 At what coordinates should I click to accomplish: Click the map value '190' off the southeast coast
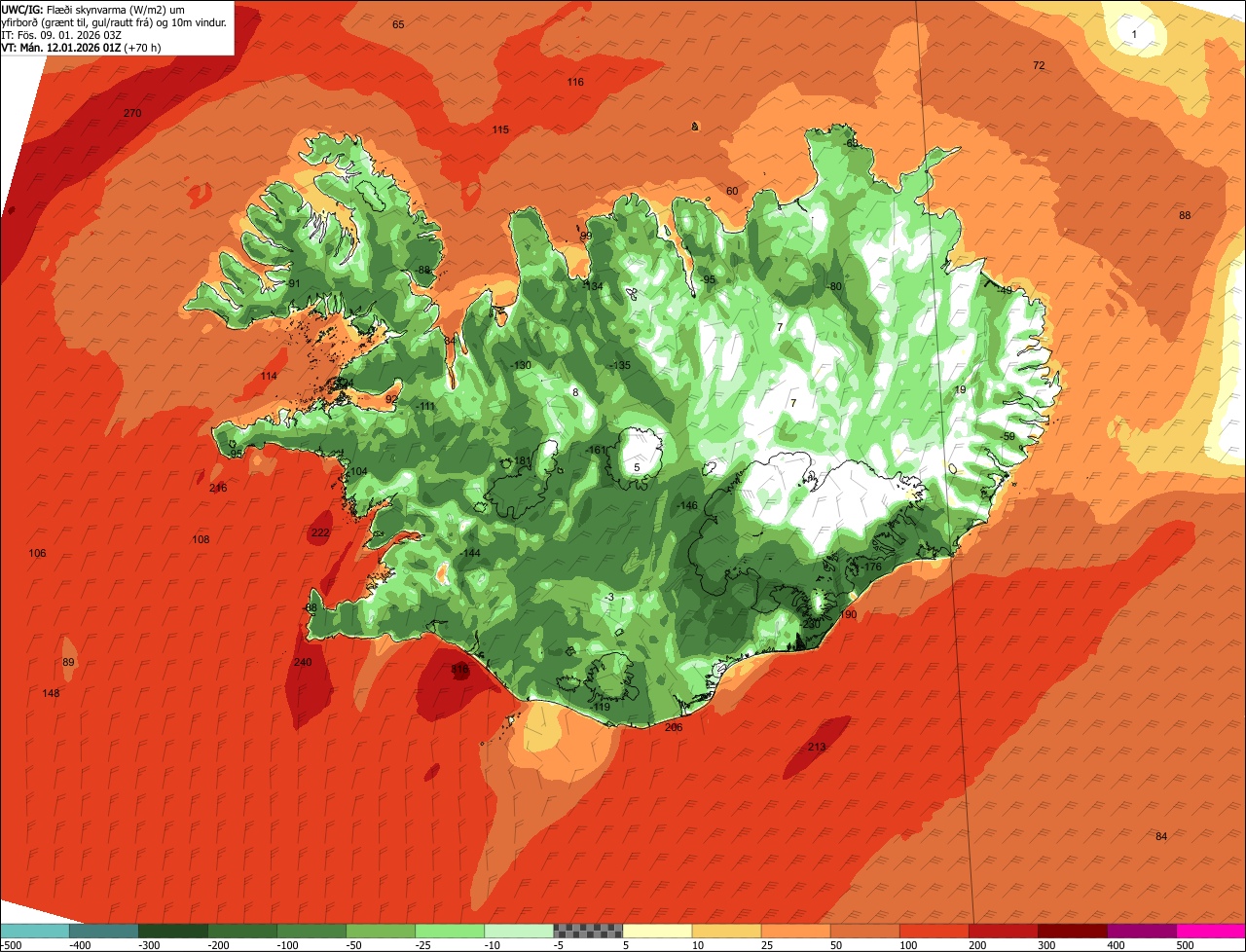(848, 614)
